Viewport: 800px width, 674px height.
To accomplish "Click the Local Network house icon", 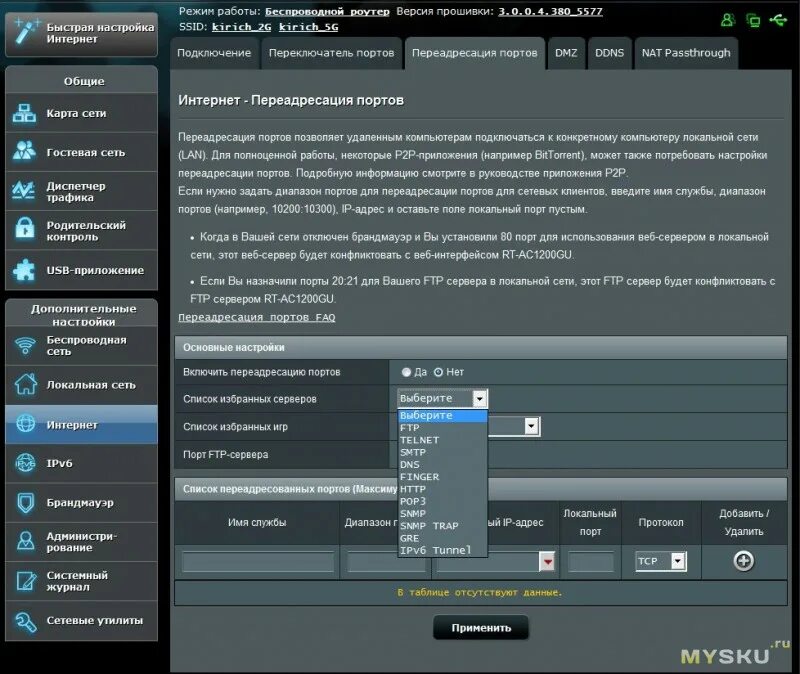I will (x=26, y=384).
